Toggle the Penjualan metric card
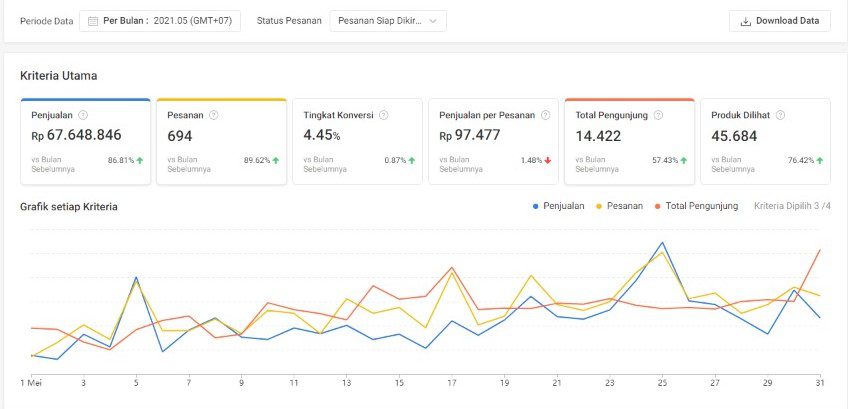Viewport: 848px width, 409px height. coord(85,142)
